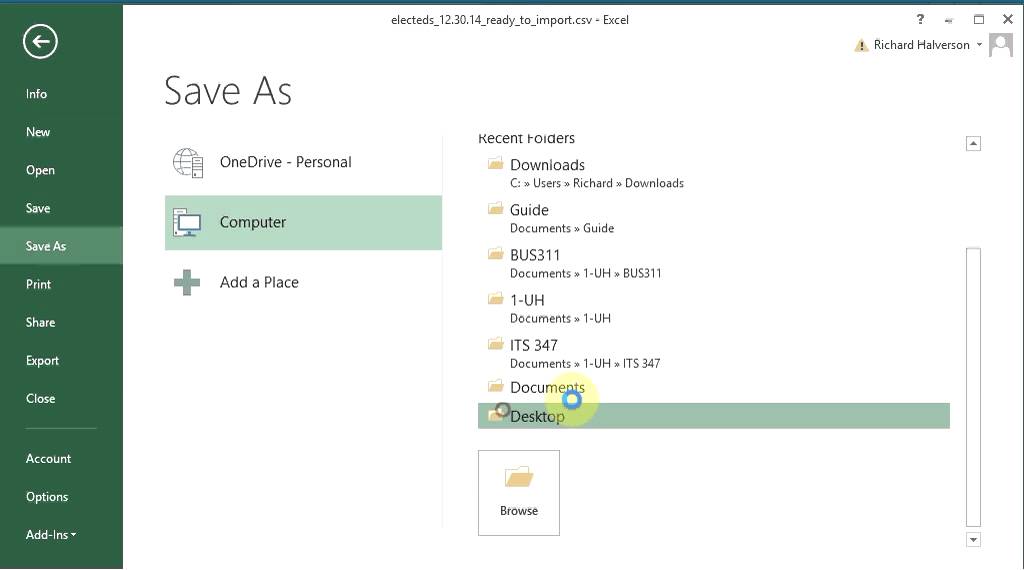
Task: Click the Downloads folder icon
Action: [496, 163]
